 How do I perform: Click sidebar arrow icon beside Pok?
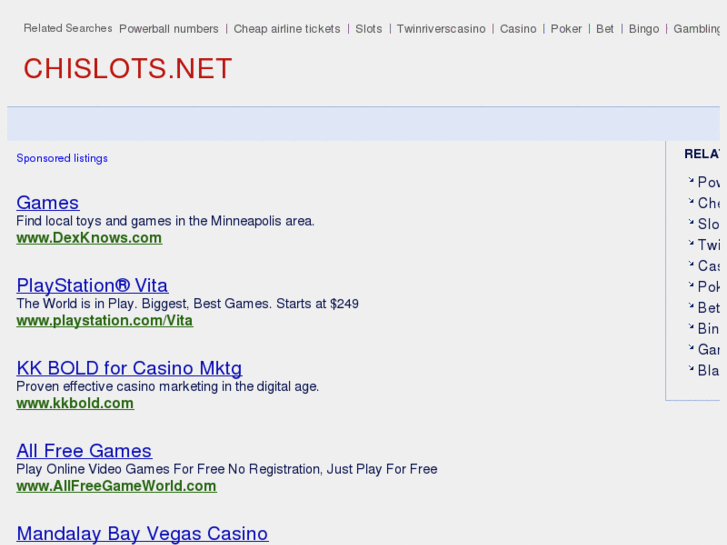point(691,284)
